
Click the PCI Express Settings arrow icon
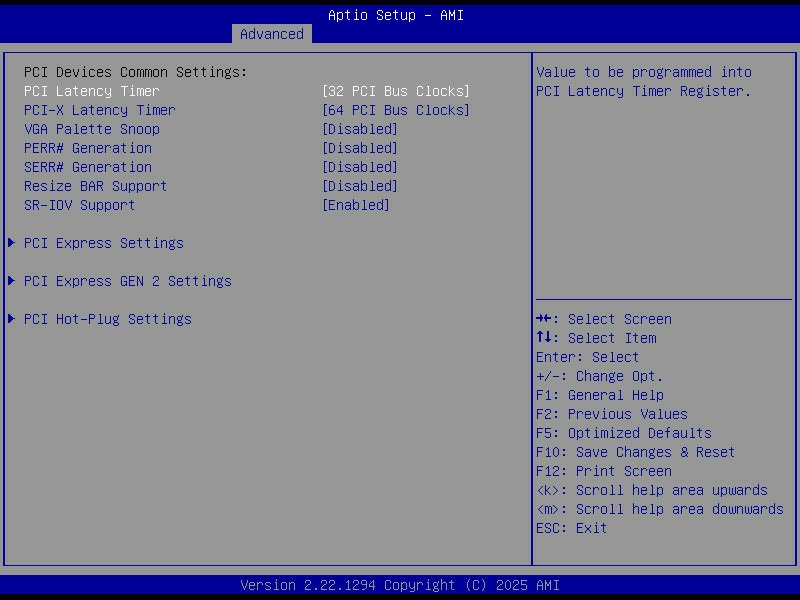(12, 243)
